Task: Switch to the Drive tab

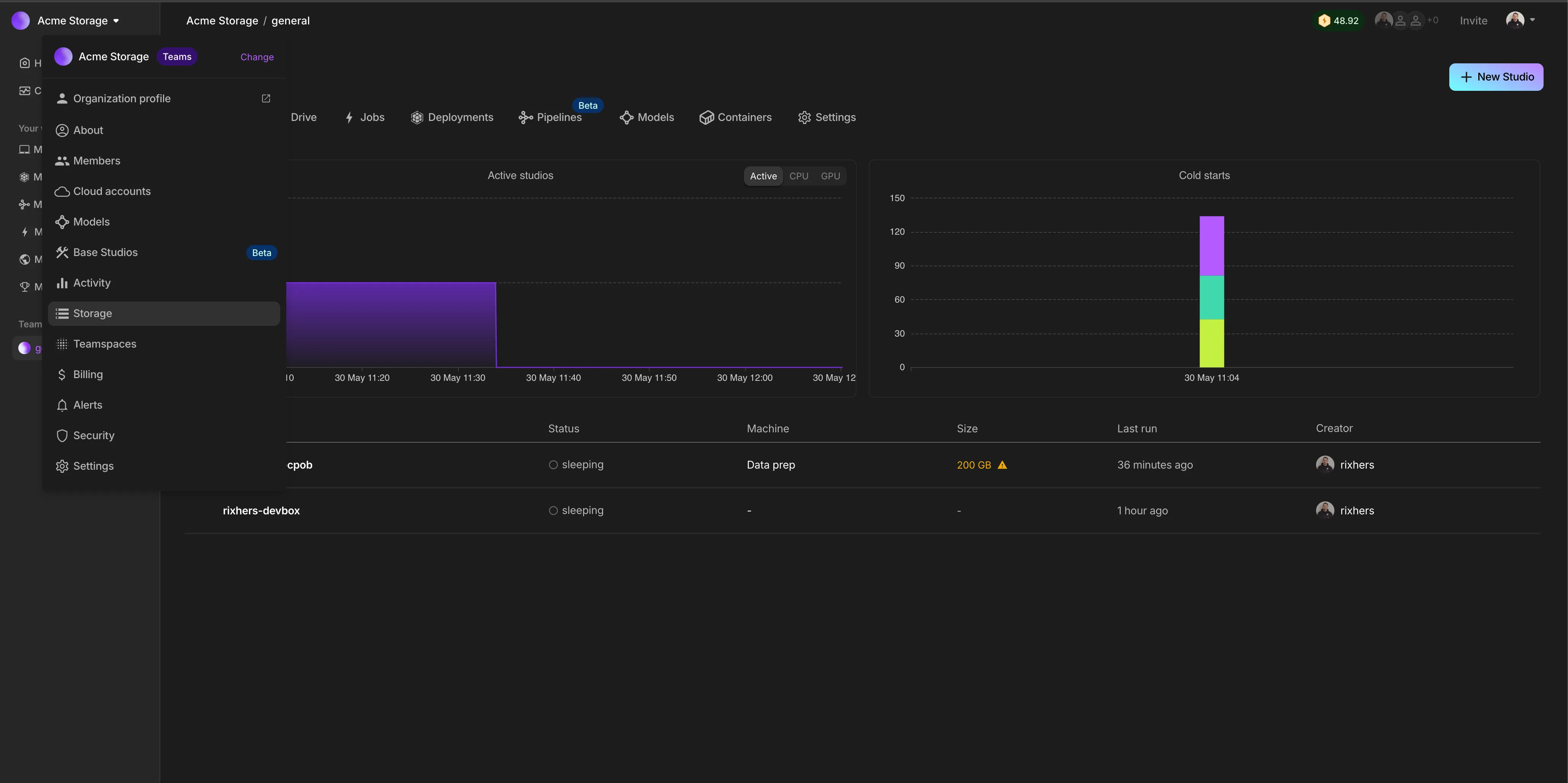Action: [303, 118]
